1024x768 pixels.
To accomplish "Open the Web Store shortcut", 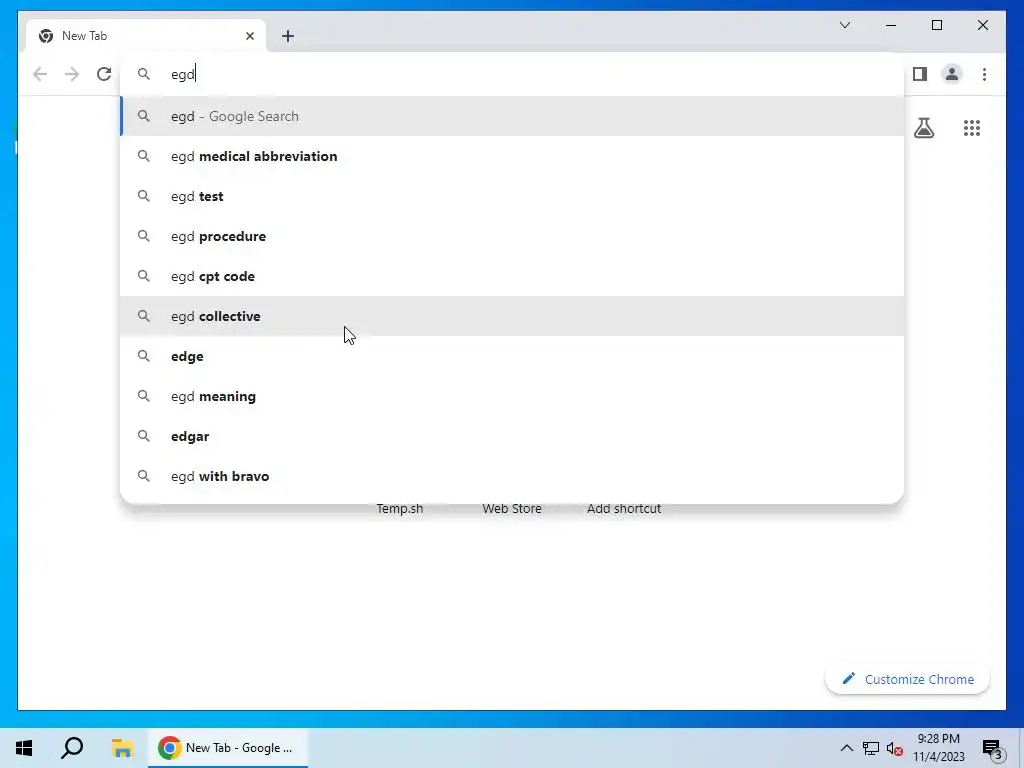I will tap(512, 509).
